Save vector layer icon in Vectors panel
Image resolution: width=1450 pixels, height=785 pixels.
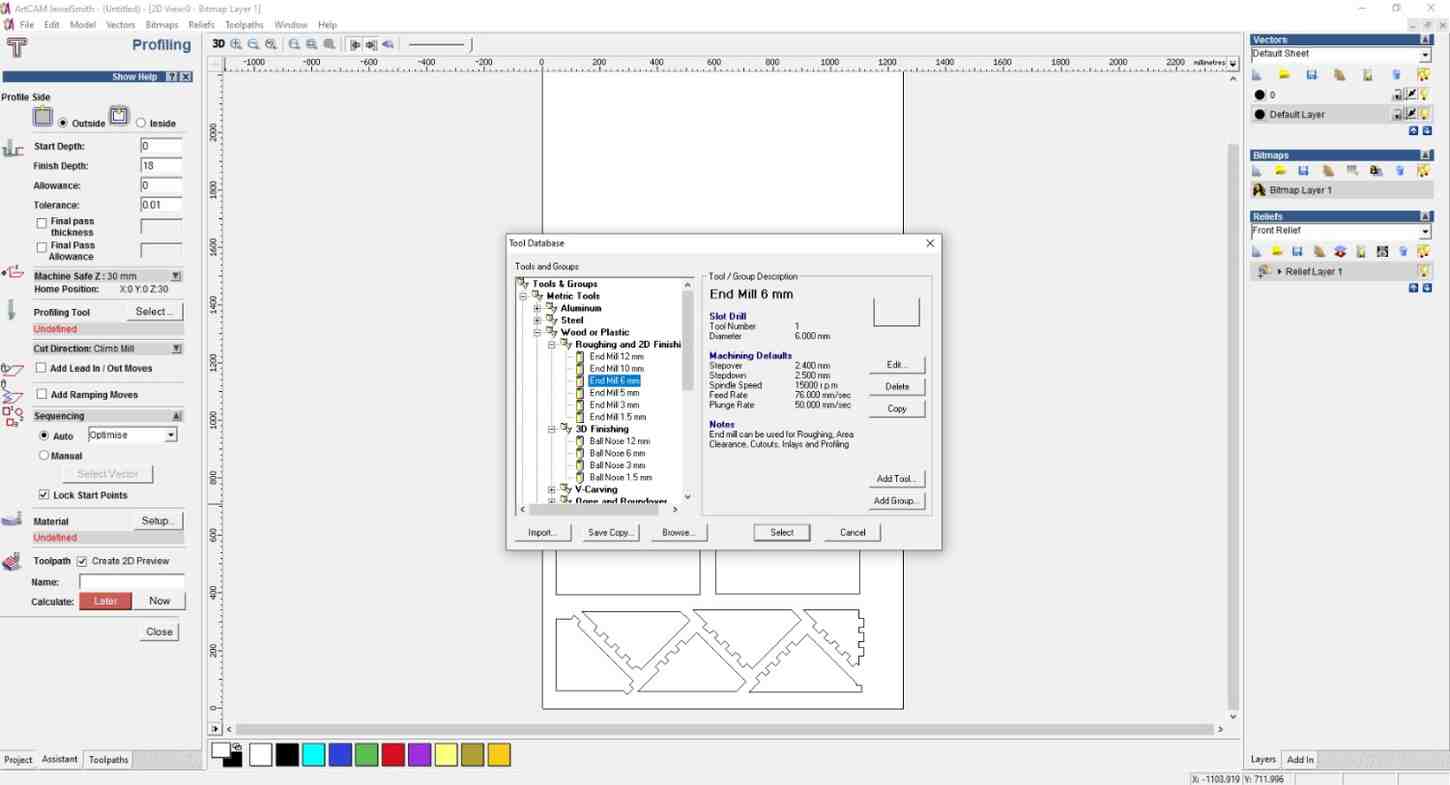click(1311, 75)
